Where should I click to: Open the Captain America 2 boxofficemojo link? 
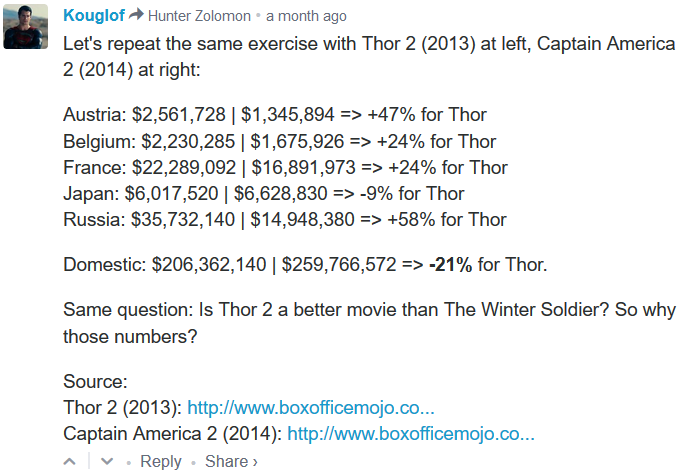pos(411,434)
